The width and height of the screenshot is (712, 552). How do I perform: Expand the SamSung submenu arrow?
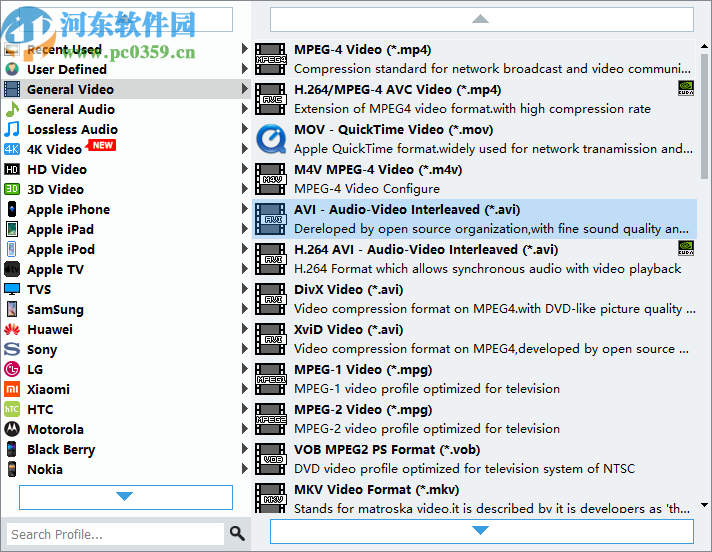(x=244, y=309)
